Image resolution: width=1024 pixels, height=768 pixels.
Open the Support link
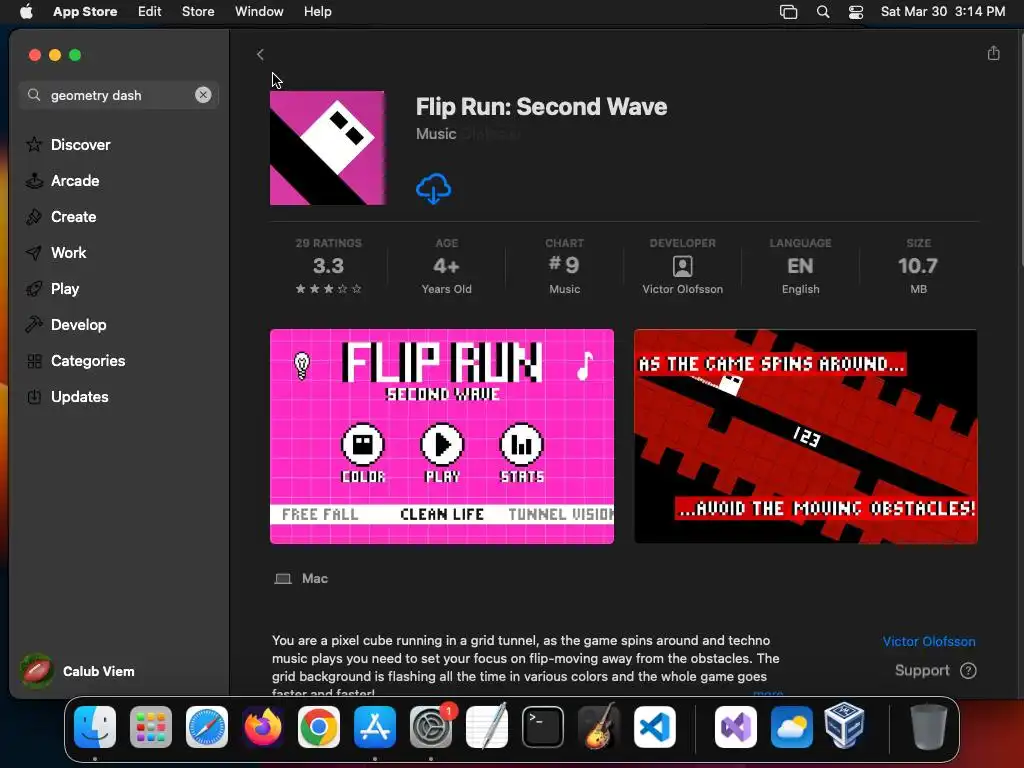921,671
